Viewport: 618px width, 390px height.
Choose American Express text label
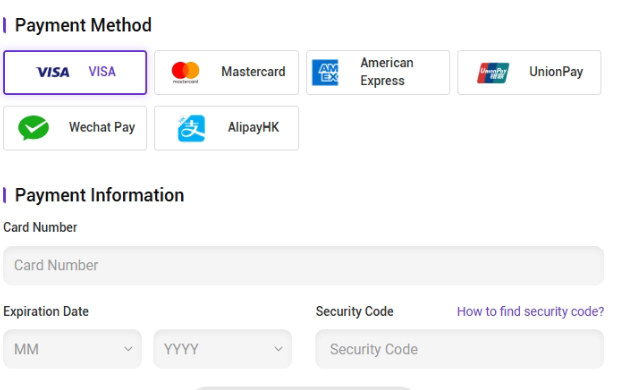click(x=387, y=72)
